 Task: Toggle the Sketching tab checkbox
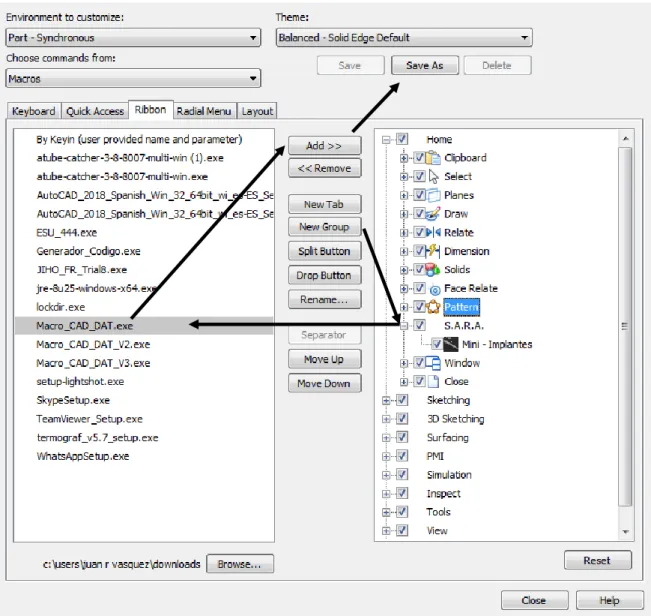(x=402, y=400)
